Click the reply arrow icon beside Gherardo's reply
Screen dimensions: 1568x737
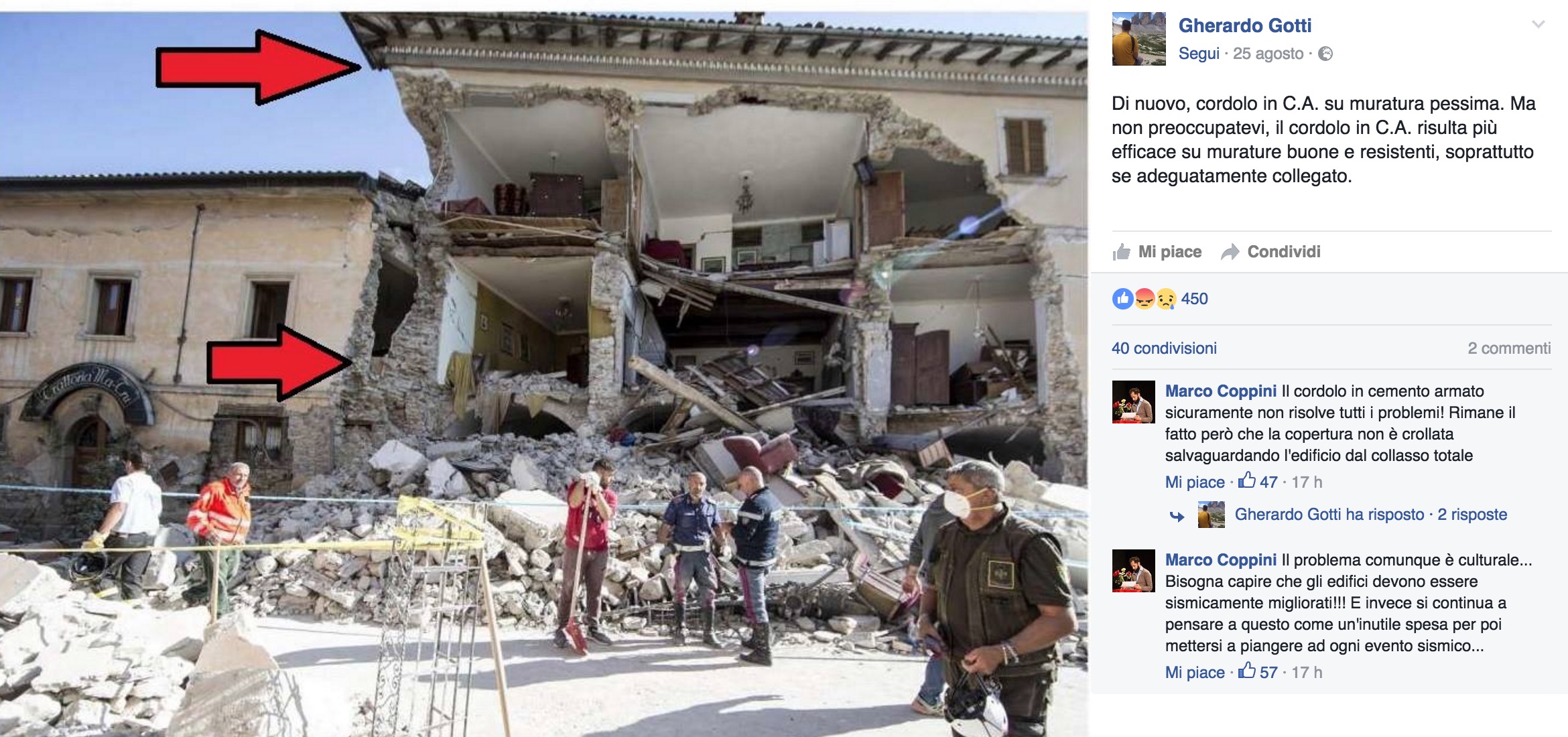click(1177, 515)
